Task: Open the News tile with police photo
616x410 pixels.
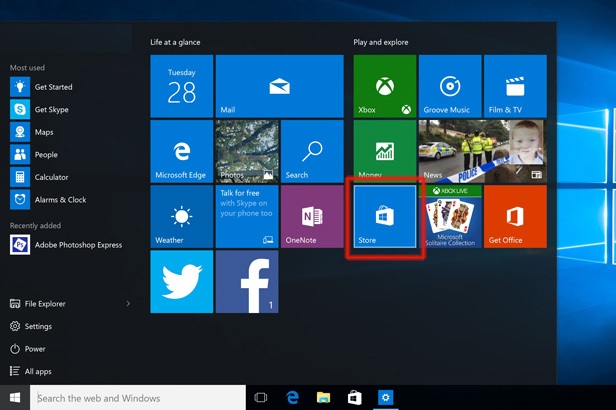Action: pos(482,151)
